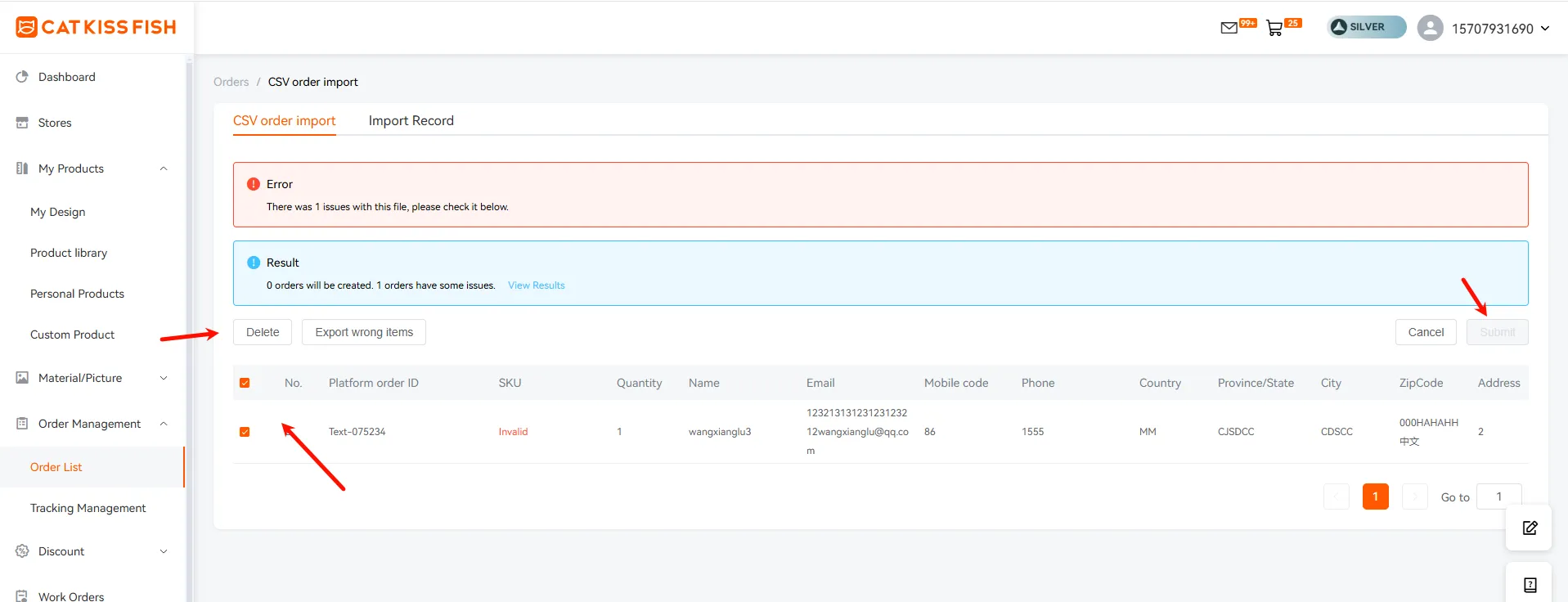The image size is (1568, 602).
Task: Click the Cancel button
Action: point(1426,332)
